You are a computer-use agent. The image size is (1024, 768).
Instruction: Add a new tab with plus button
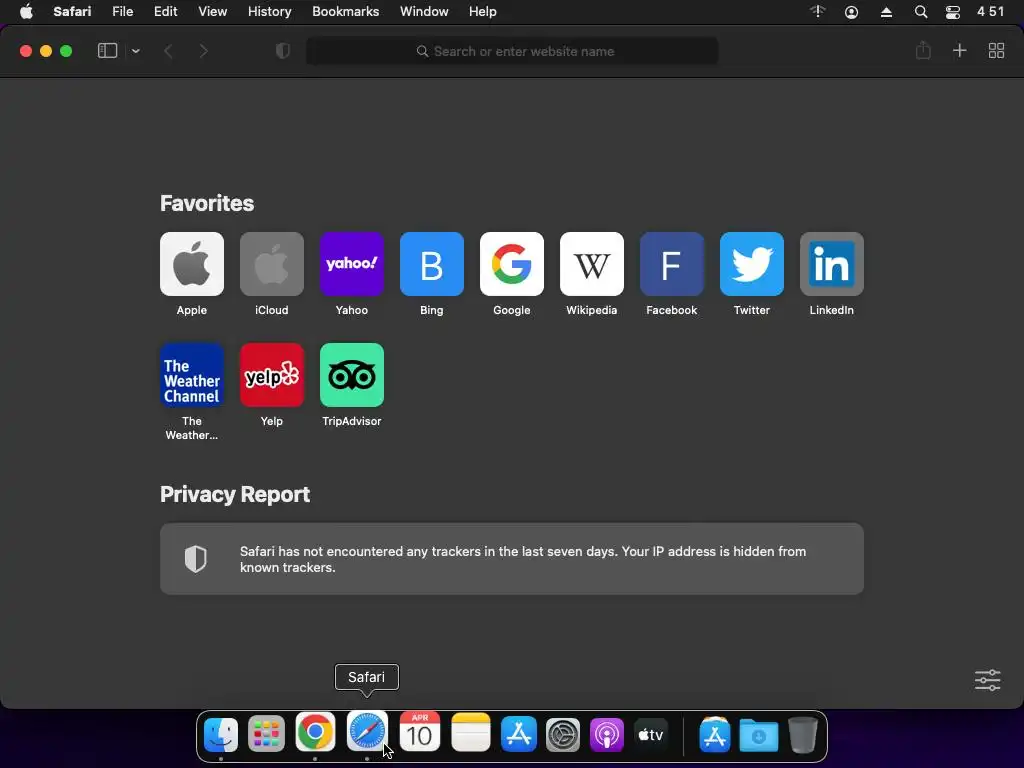pyautogui.click(x=959, y=50)
